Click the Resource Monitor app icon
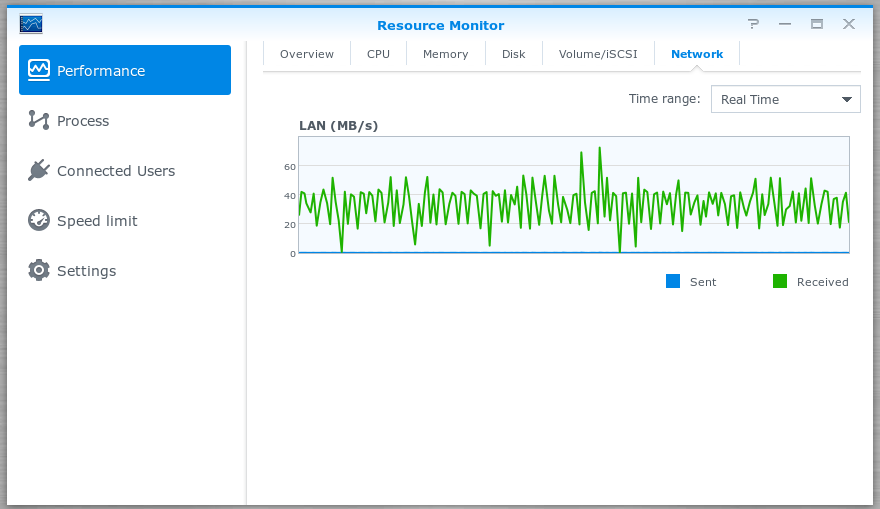This screenshot has height=509, width=880. 31,24
